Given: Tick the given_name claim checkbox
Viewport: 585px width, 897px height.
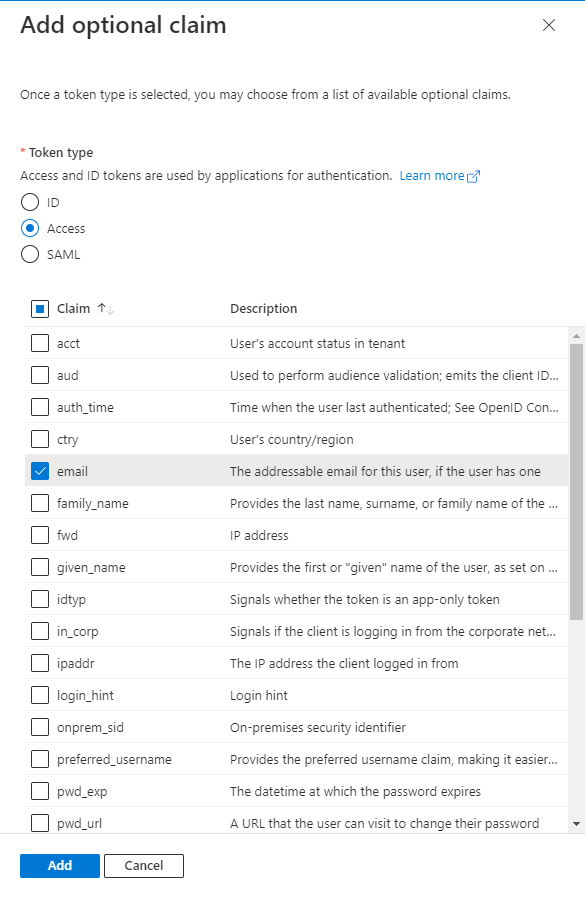Looking at the screenshot, I should click(39, 567).
